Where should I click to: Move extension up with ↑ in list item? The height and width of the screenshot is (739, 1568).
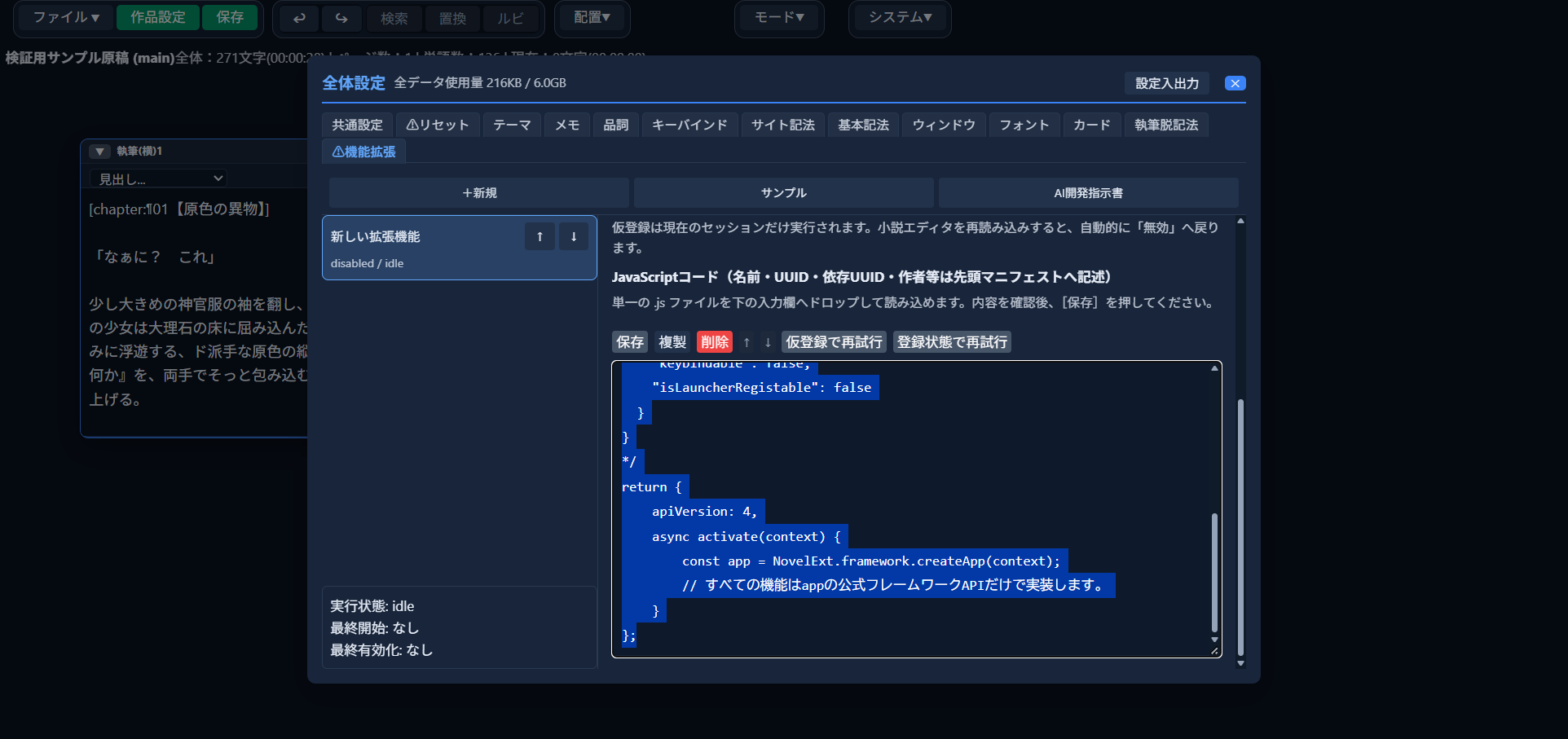click(540, 236)
